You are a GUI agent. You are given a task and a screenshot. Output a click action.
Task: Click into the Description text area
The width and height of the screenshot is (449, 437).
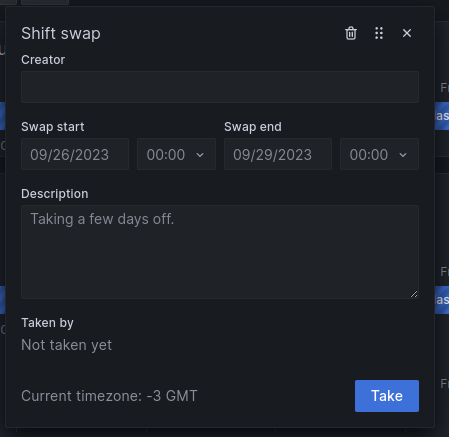click(x=220, y=252)
